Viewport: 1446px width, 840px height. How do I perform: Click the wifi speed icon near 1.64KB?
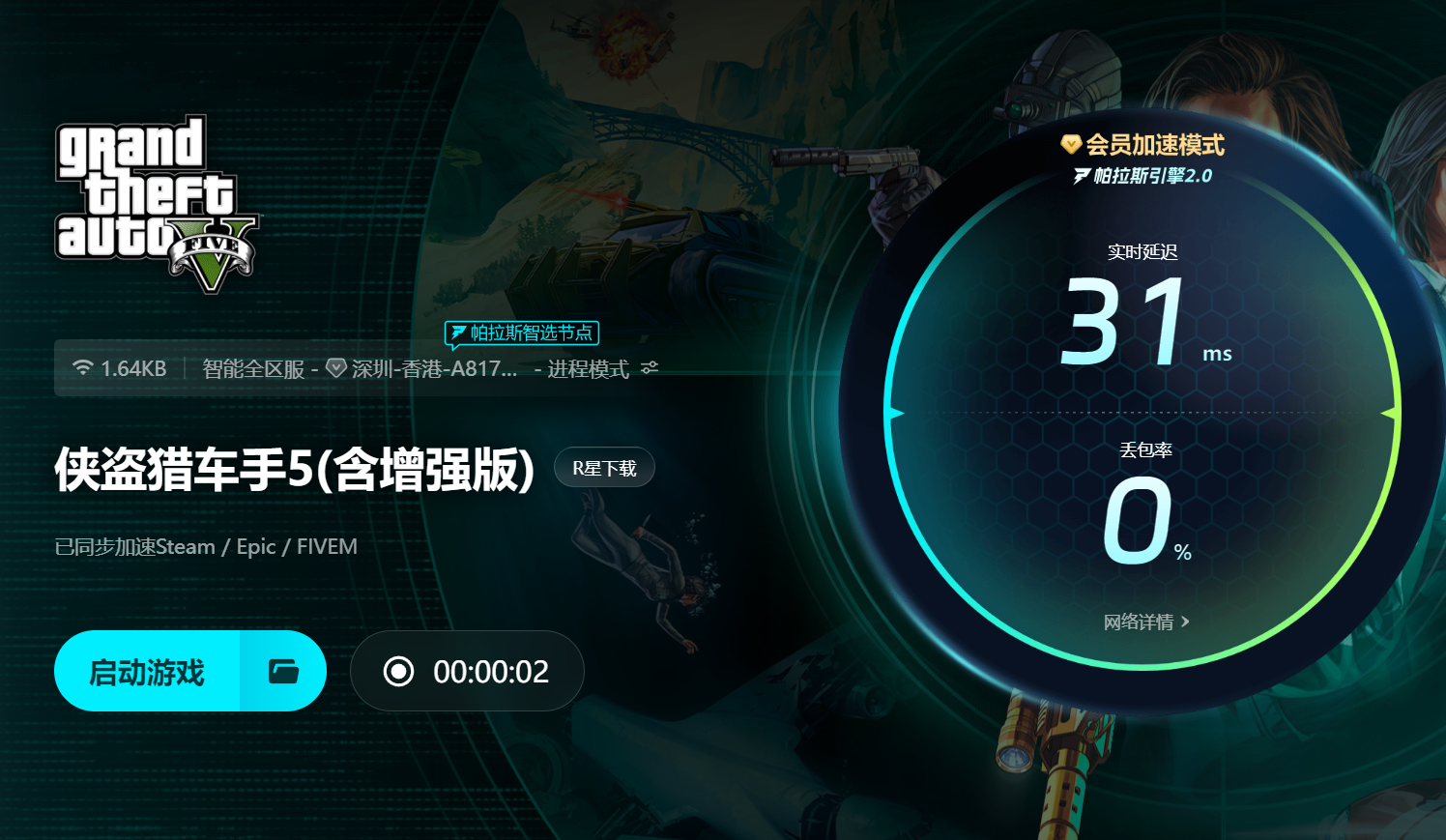[x=82, y=368]
